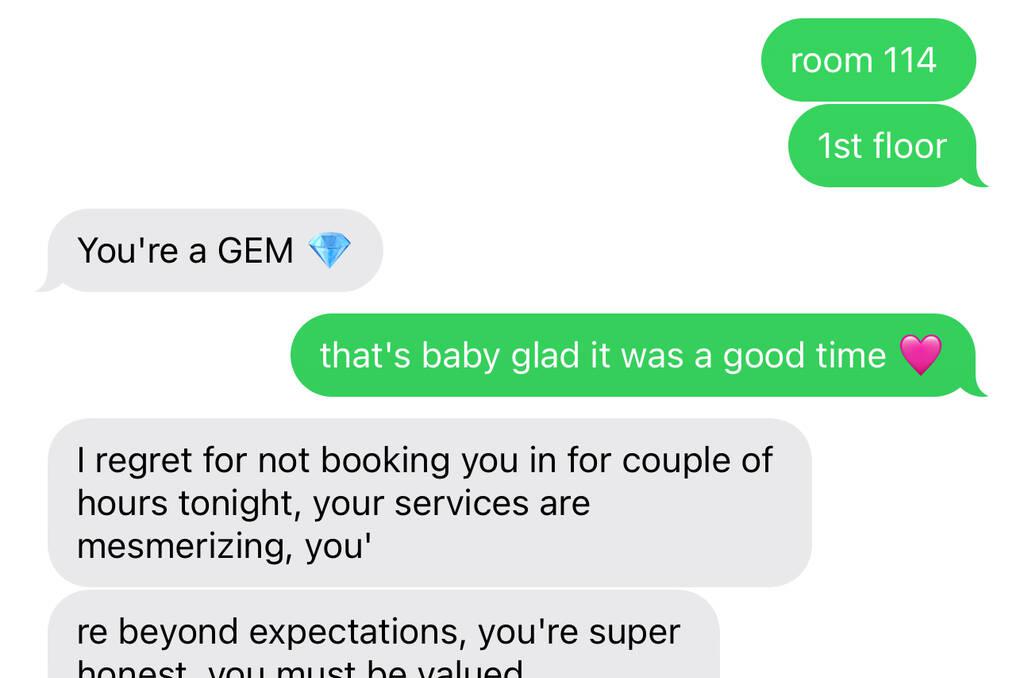Tap the tail of the "You're a GEM" bubble
This screenshot has width=1024, height=678.
click(48, 283)
